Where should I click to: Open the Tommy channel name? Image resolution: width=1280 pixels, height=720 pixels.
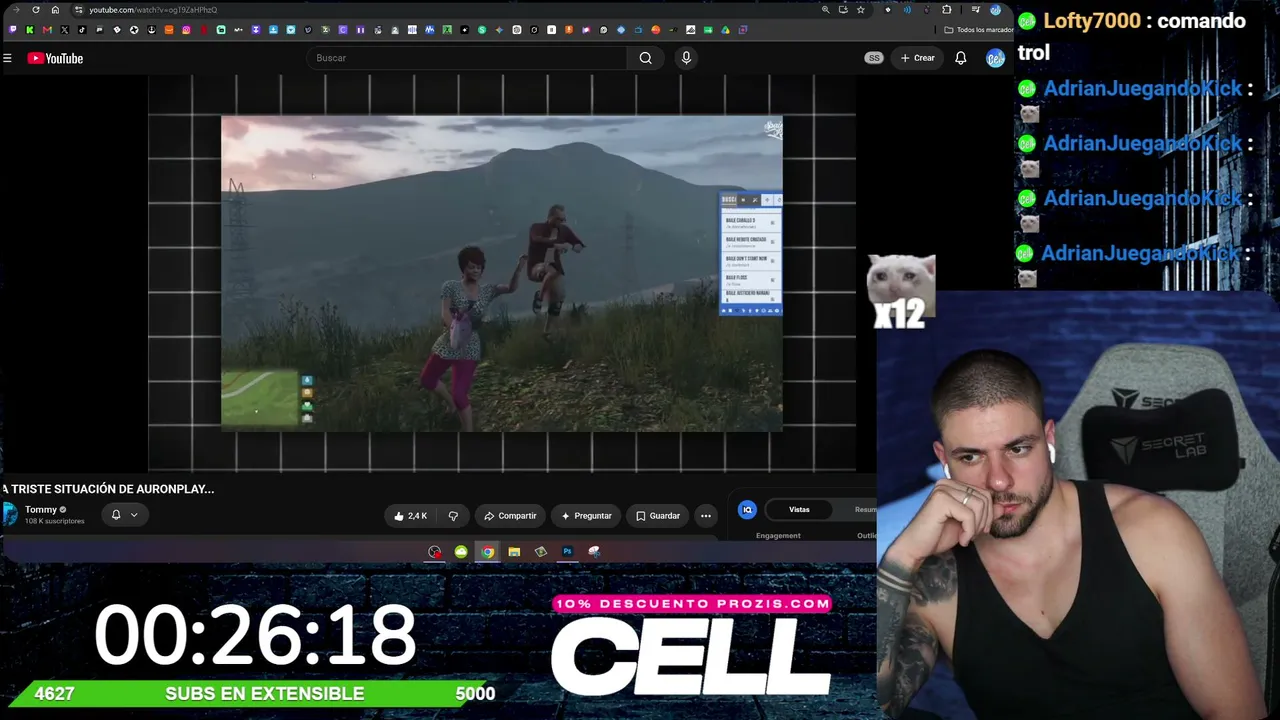click(41, 510)
